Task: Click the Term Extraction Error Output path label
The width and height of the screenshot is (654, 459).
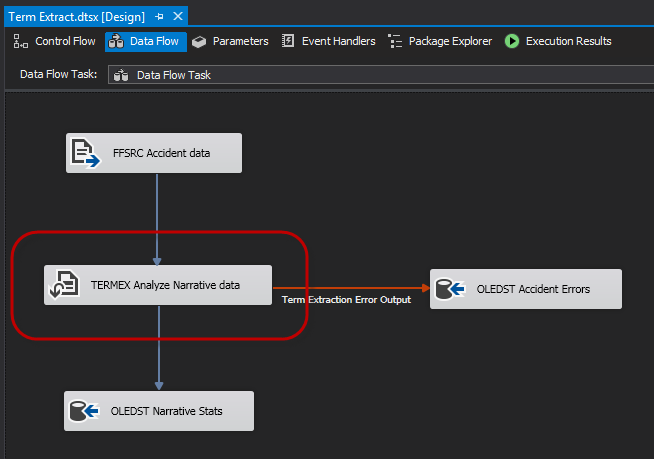Action: pyautogui.click(x=346, y=300)
